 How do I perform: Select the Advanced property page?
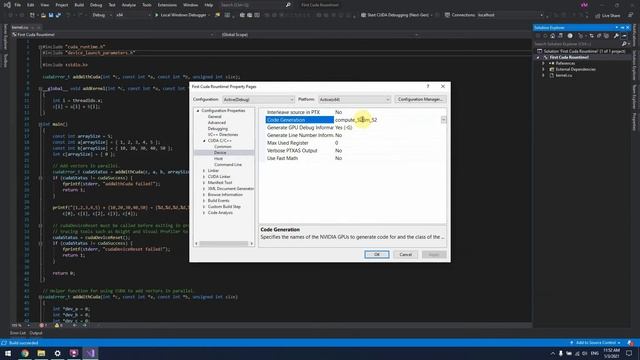[217, 122]
